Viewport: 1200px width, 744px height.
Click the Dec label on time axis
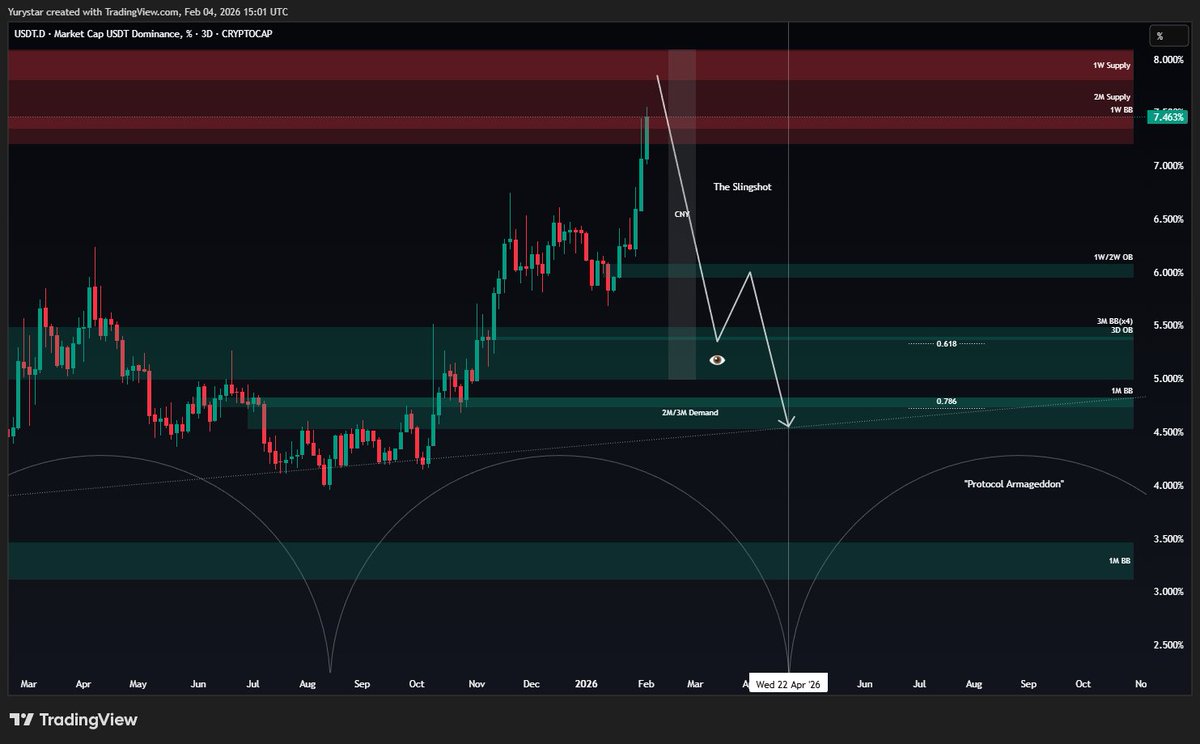(x=531, y=685)
